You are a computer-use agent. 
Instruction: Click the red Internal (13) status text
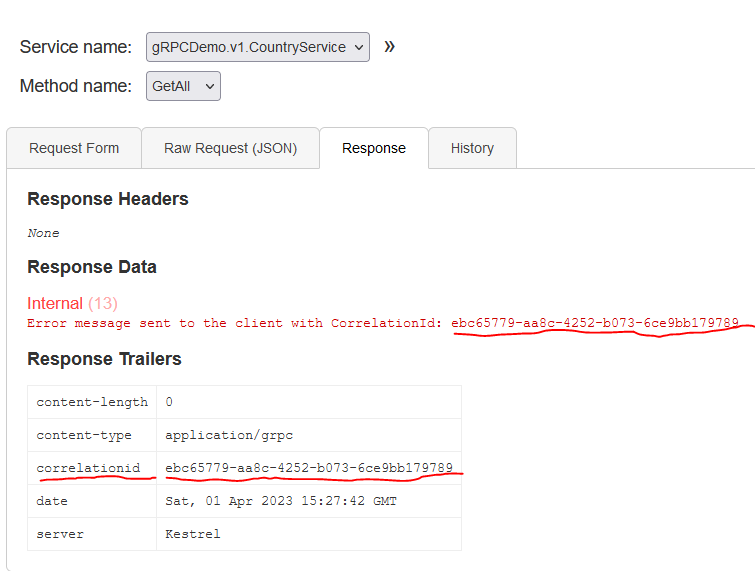[x=72, y=303]
